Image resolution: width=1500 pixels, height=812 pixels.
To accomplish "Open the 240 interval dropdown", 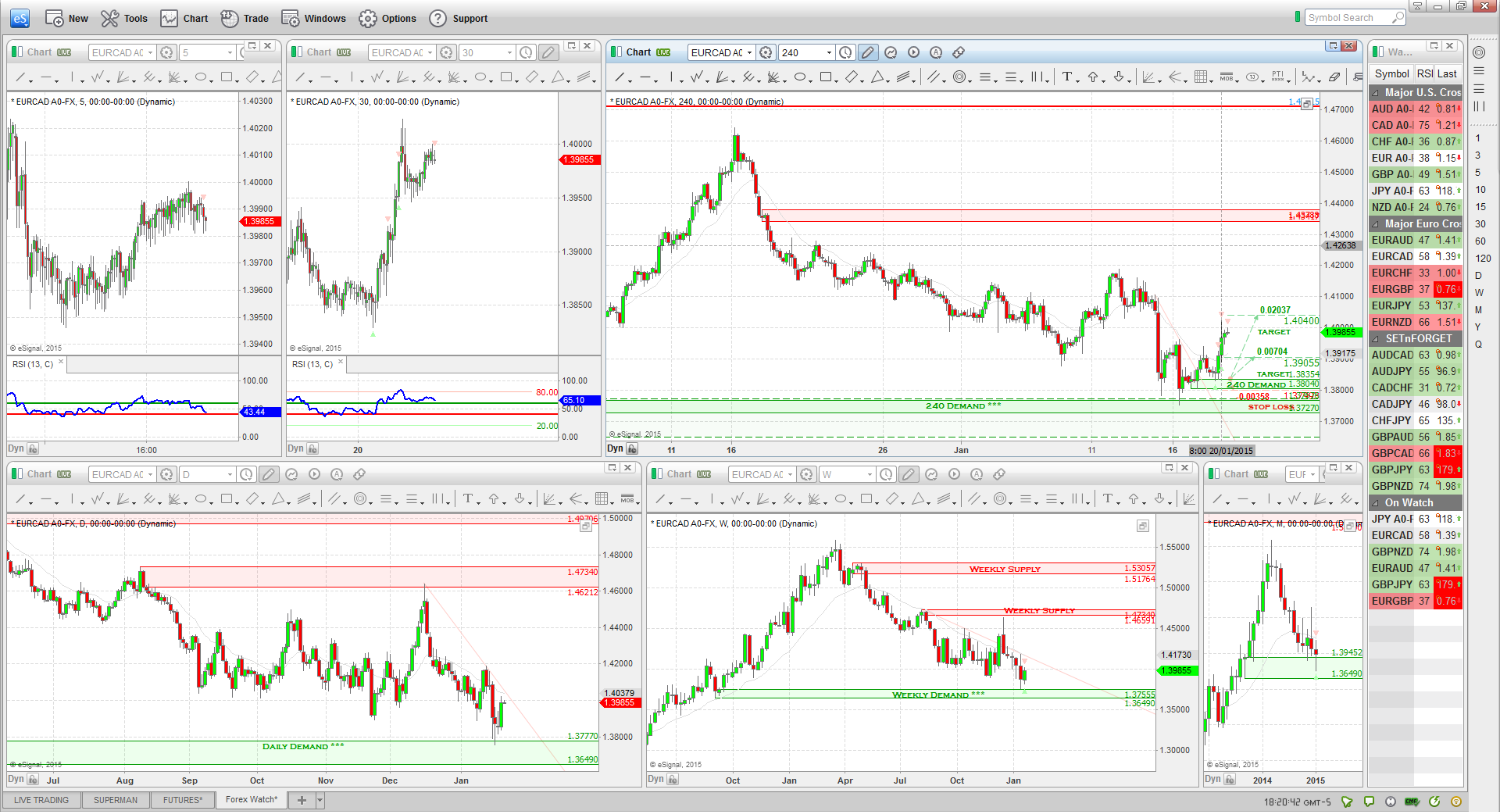I will point(829,52).
